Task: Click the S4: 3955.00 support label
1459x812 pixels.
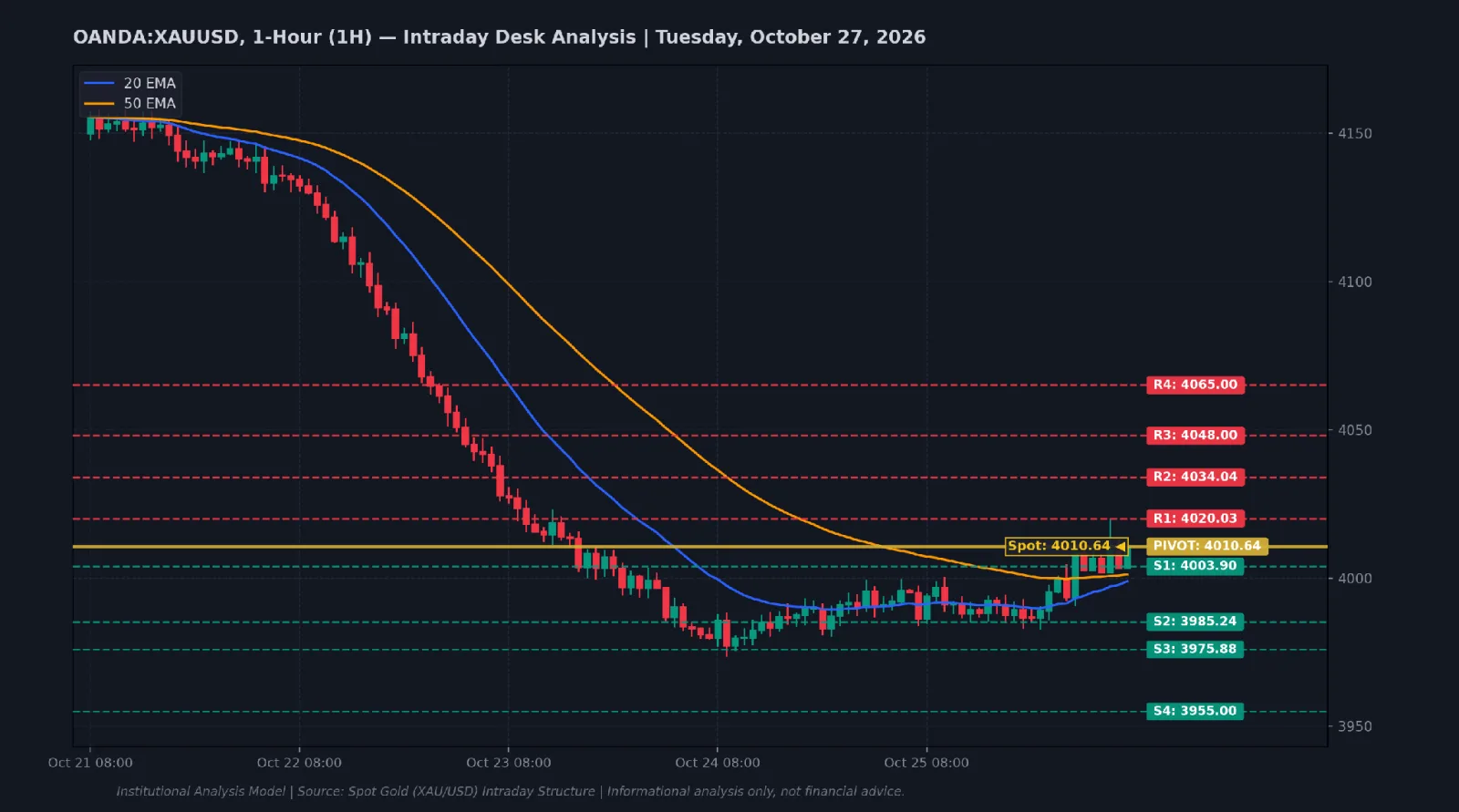Action: 1195,711
